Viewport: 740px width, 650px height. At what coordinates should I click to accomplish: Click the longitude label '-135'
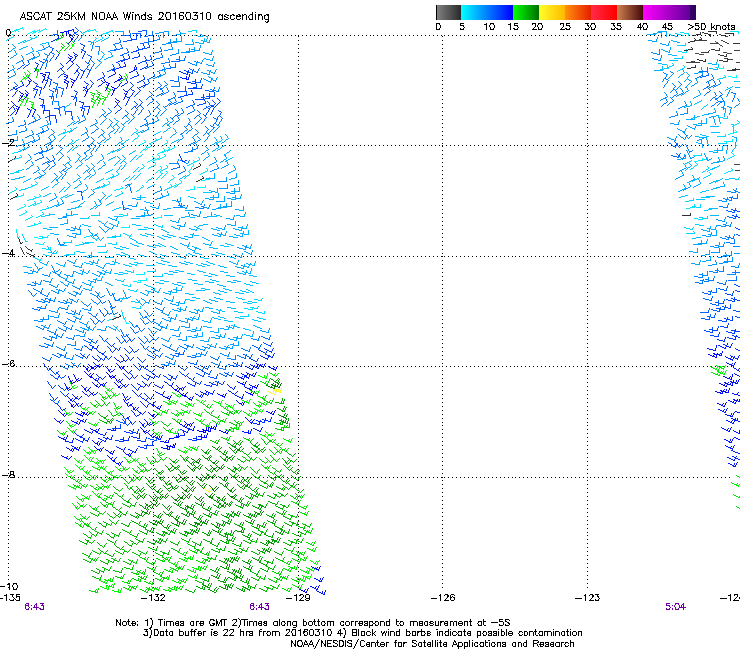[10, 598]
